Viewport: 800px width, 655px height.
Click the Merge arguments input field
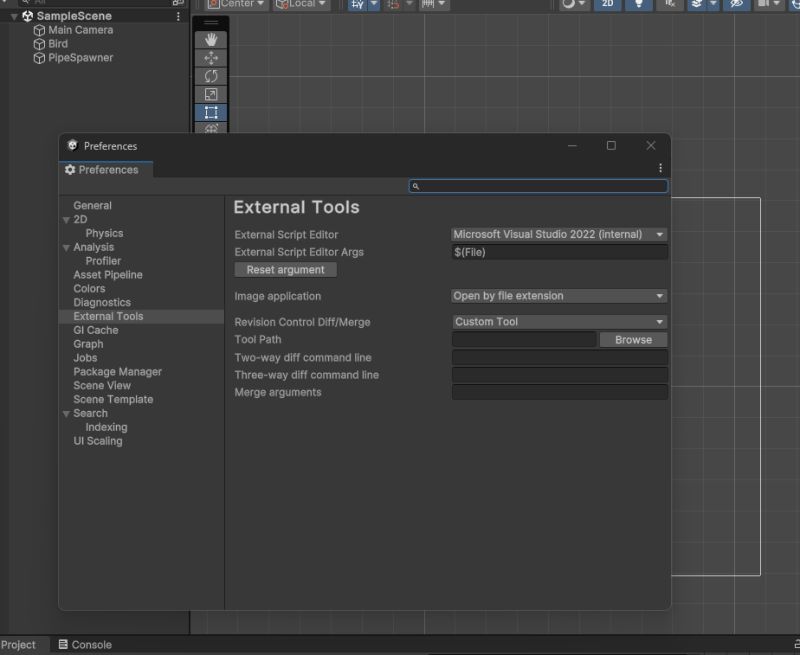(x=560, y=392)
